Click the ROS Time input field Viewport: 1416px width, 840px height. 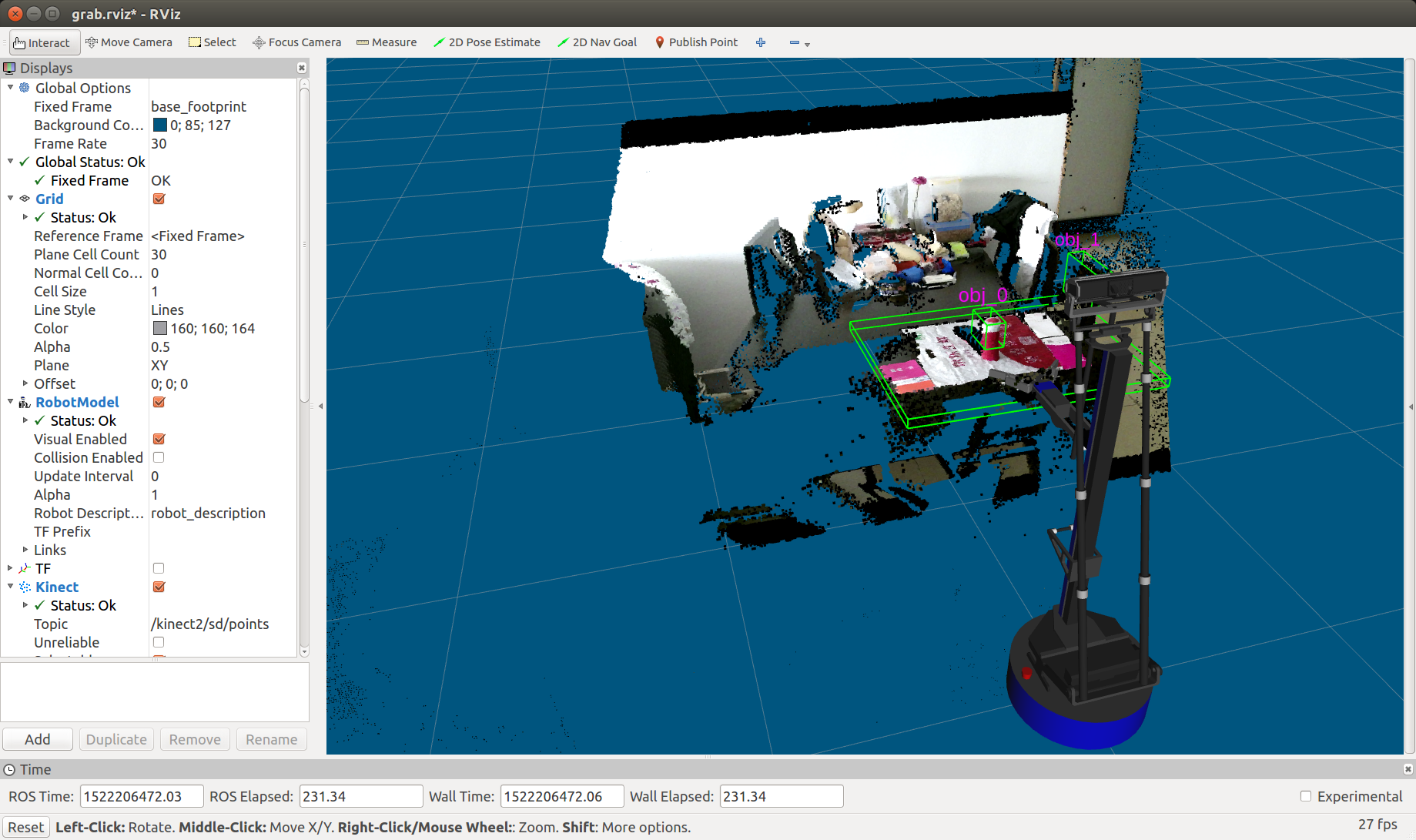coord(141,796)
